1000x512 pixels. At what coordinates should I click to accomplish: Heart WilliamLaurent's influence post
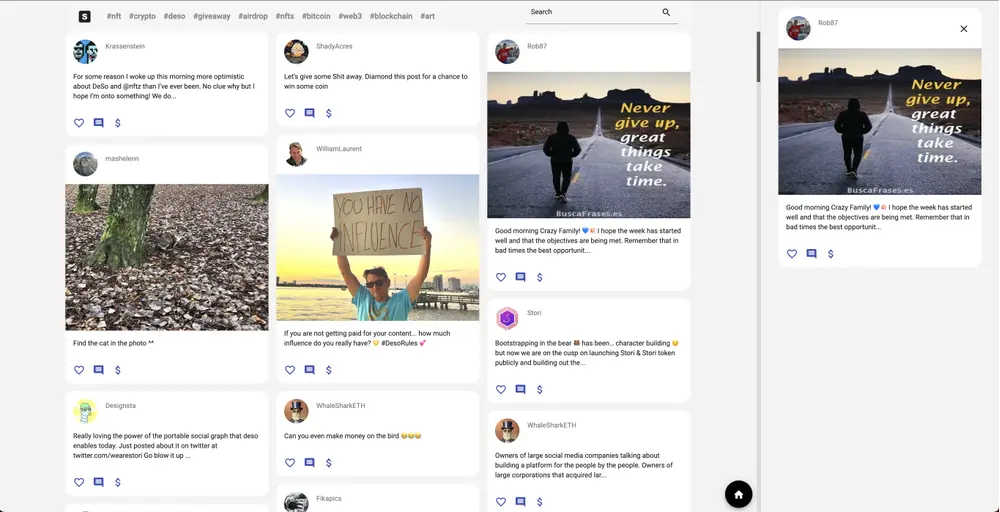(x=290, y=370)
